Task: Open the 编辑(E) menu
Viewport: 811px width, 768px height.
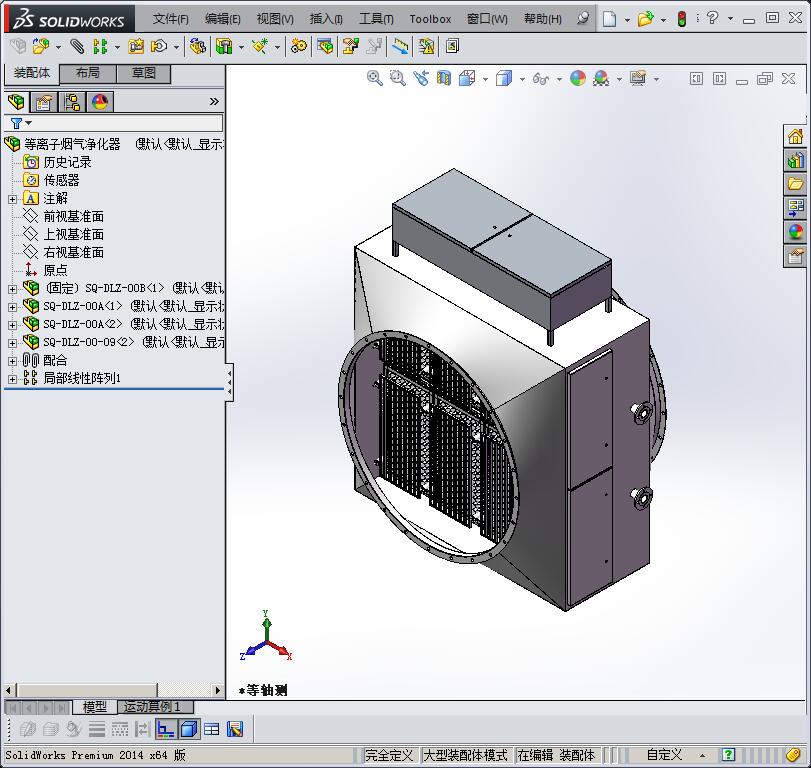Action: 222,19
